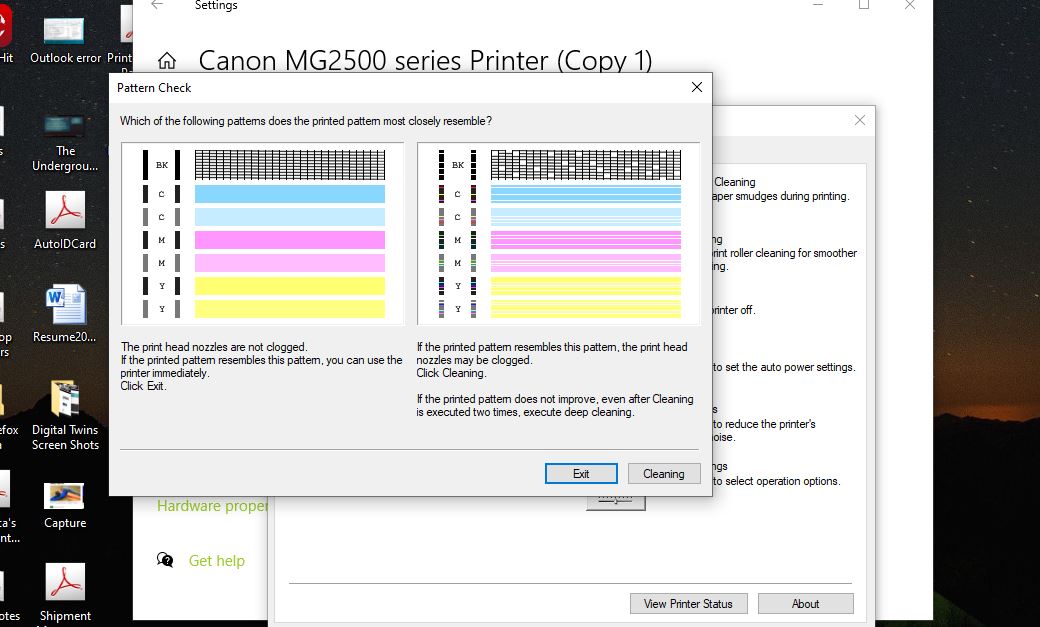Click the Get help chat icon
The width and height of the screenshot is (1040, 627).
point(166,560)
